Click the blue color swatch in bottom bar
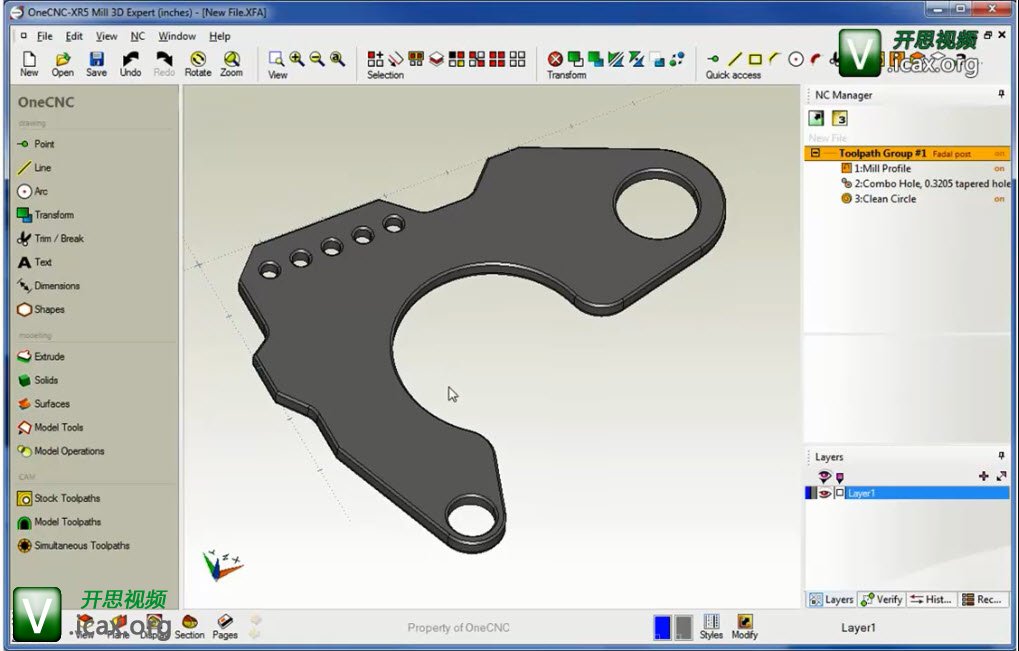This screenshot has width=1019, height=651. click(662, 627)
